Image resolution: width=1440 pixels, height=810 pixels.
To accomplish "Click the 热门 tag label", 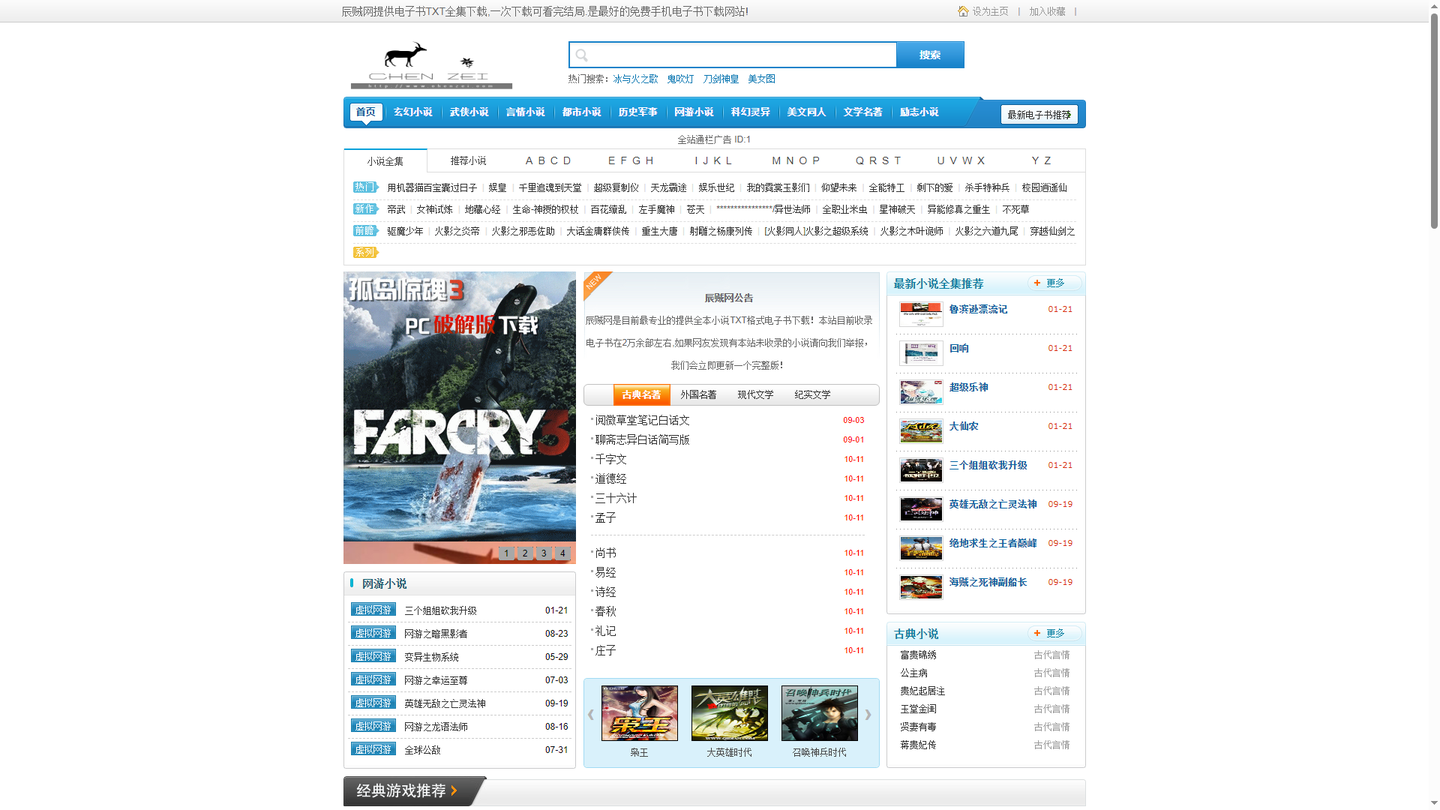I will point(365,187).
